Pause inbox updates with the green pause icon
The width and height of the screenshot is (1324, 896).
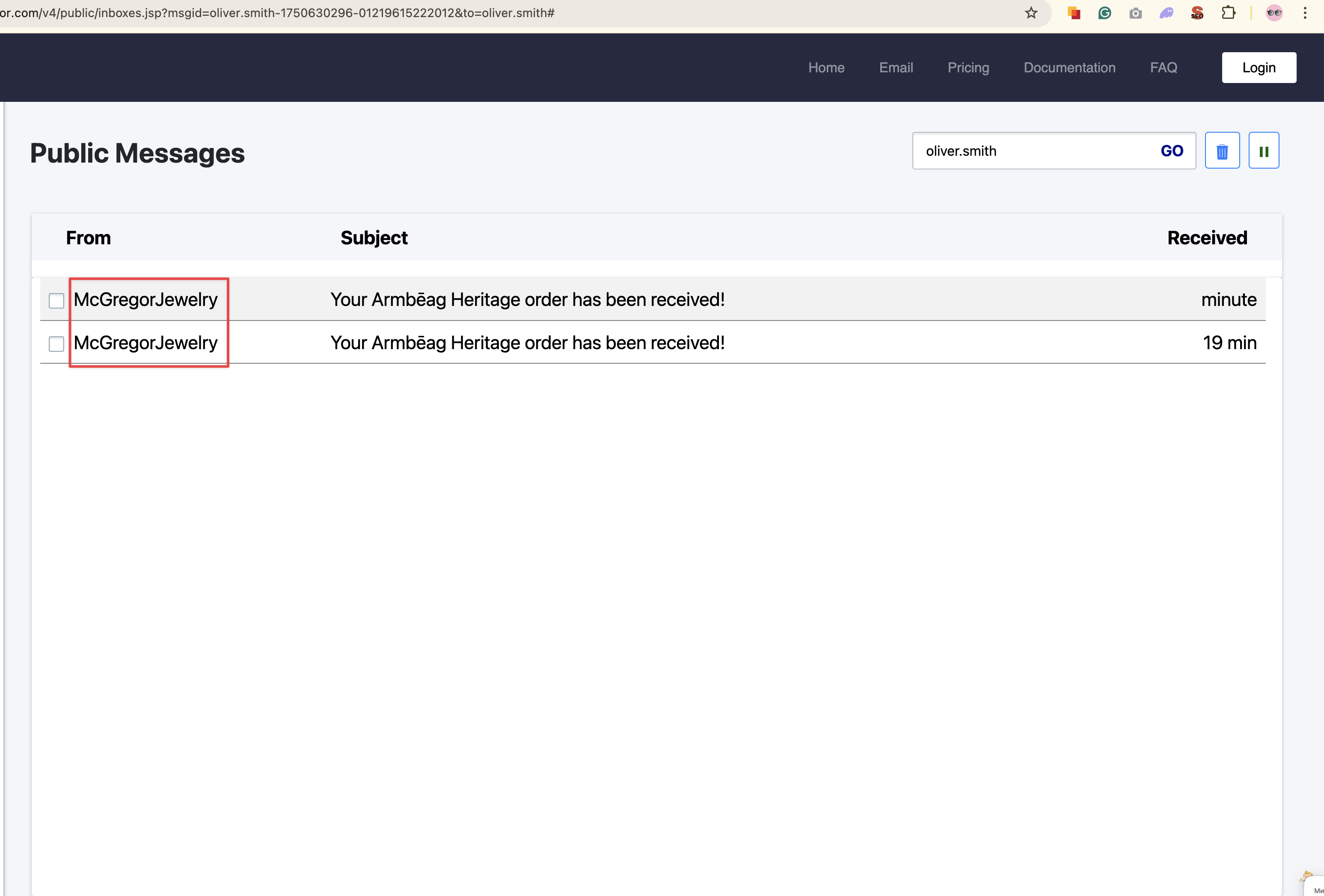(1263, 151)
